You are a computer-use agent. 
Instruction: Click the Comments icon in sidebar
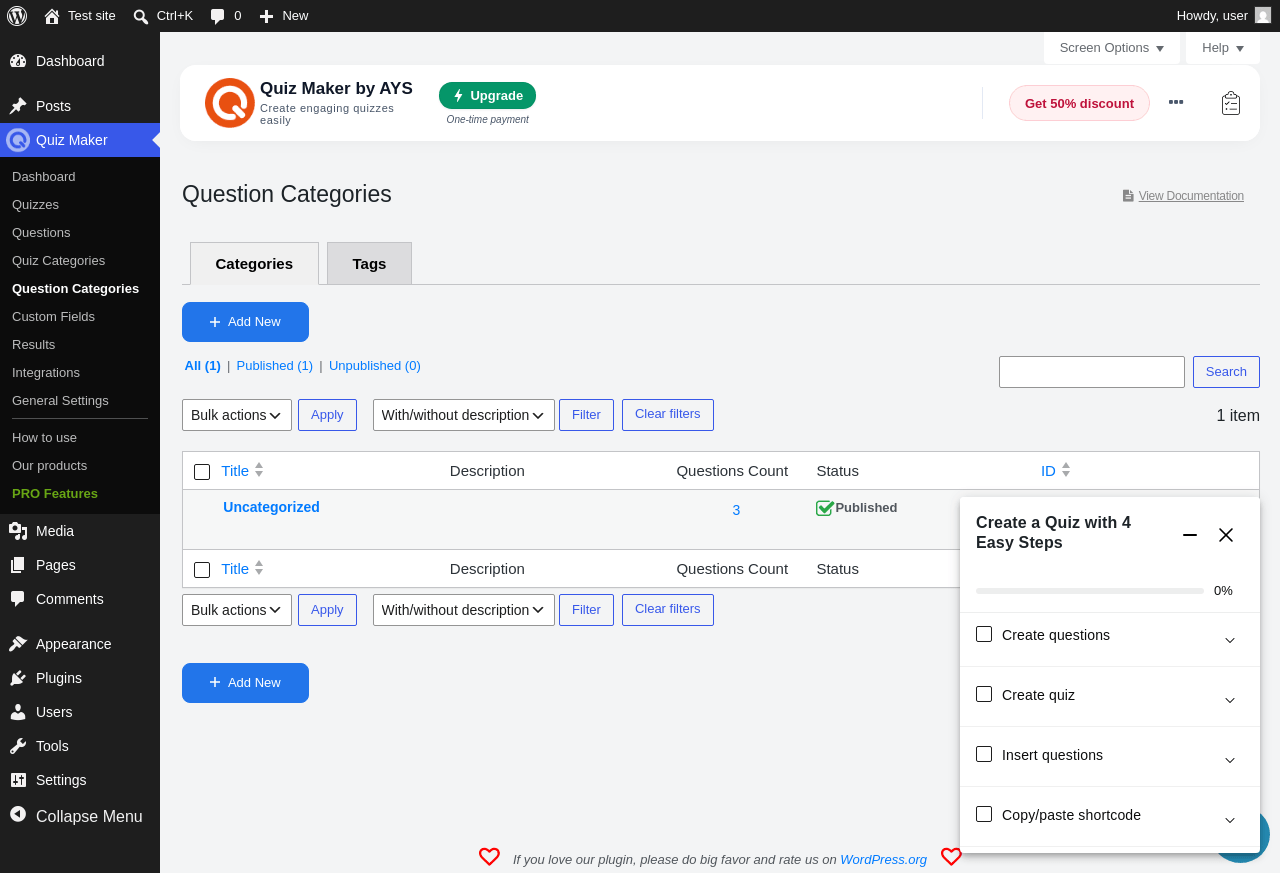[x=18, y=599]
